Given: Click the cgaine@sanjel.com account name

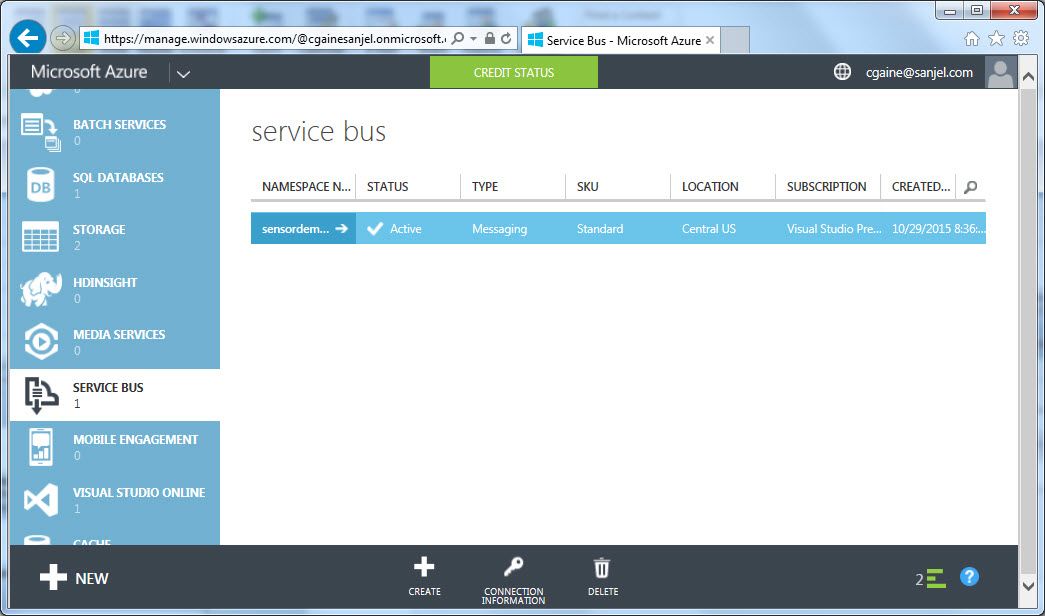Looking at the screenshot, I should coord(919,73).
